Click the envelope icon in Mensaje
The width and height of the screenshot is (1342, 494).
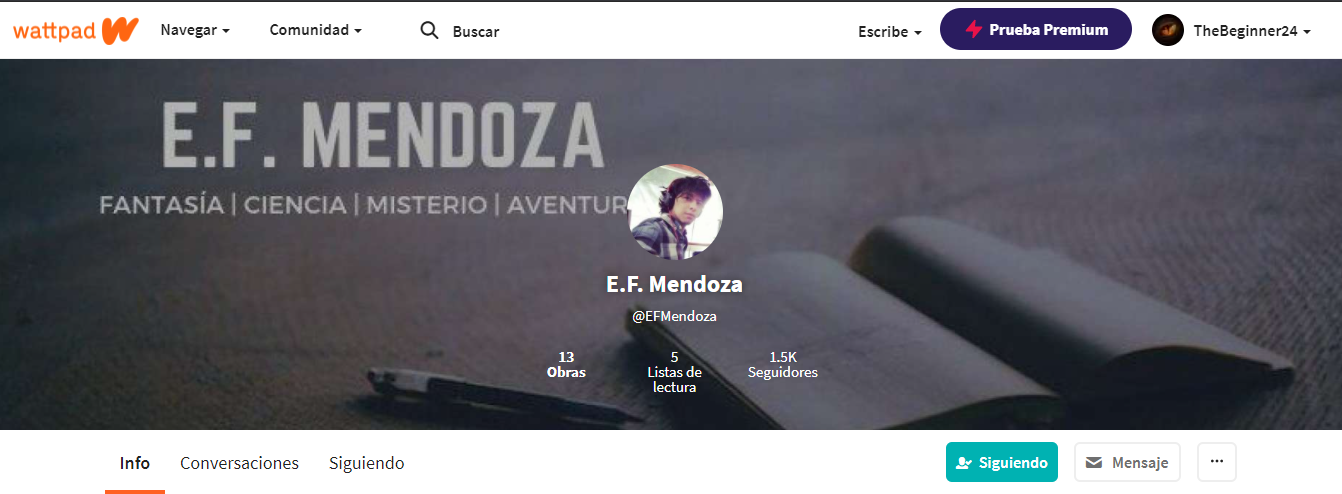(x=1094, y=463)
